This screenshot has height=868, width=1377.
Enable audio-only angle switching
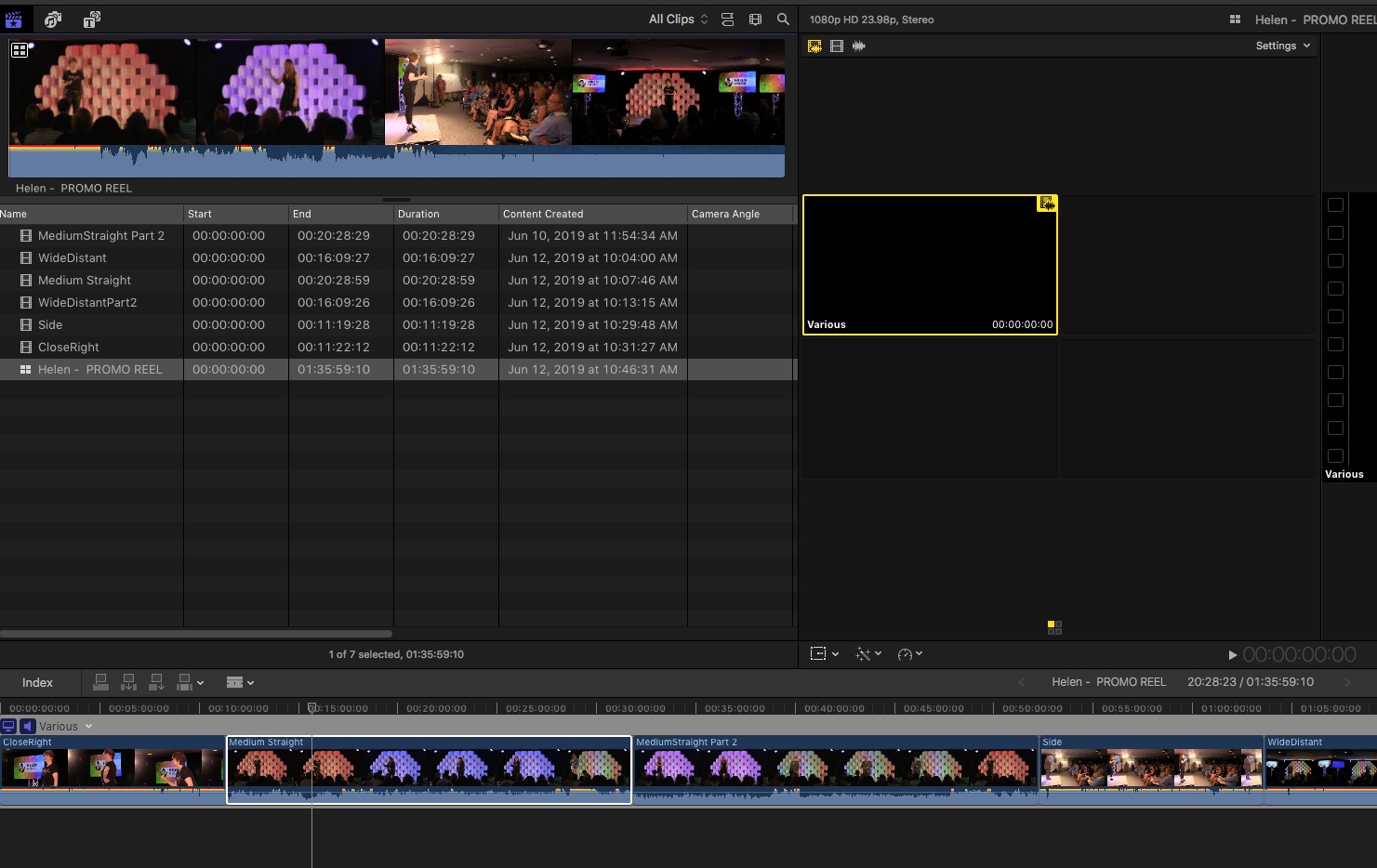(x=859, y=46)
